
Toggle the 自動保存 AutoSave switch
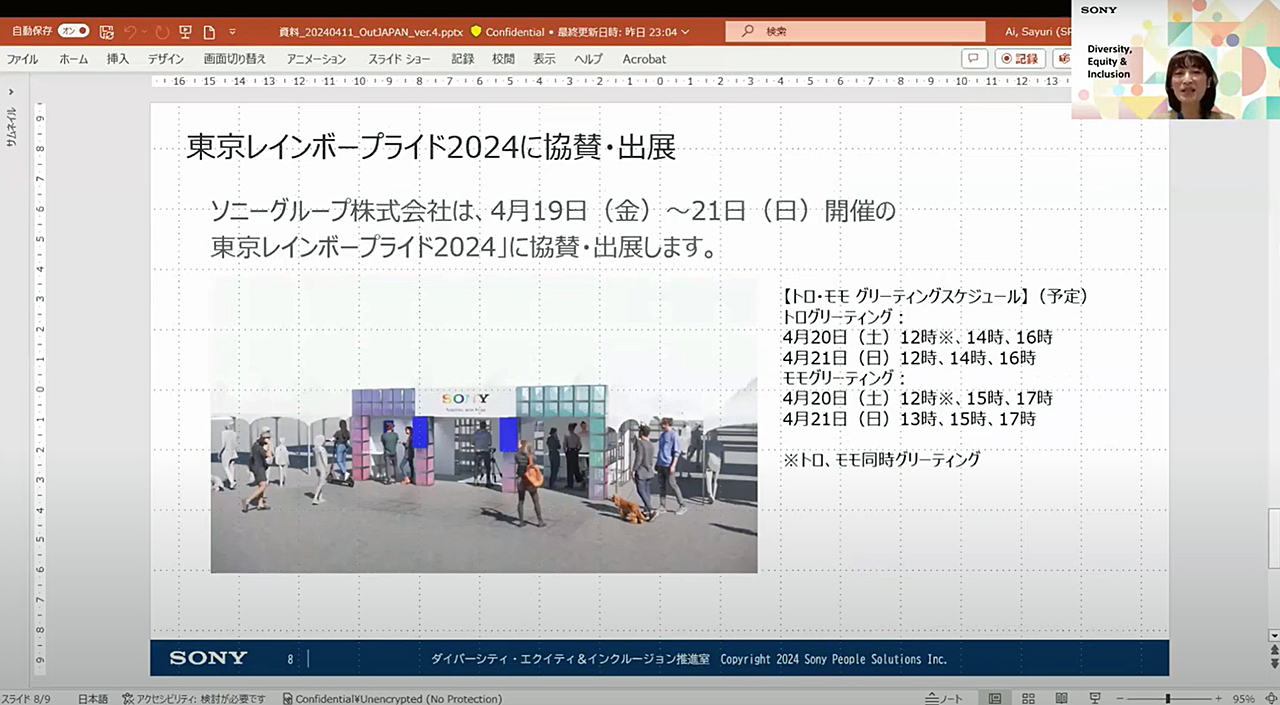tap(74, 31)
